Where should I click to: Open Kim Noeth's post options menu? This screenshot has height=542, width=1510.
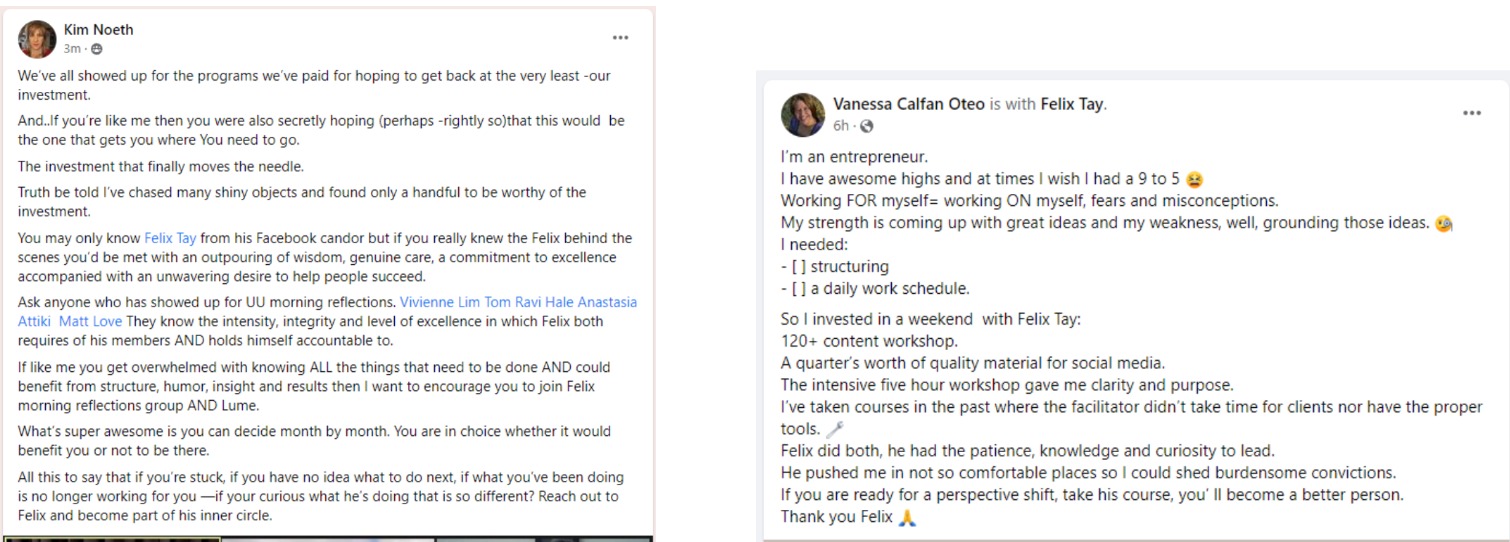click(x=621, y=38)
